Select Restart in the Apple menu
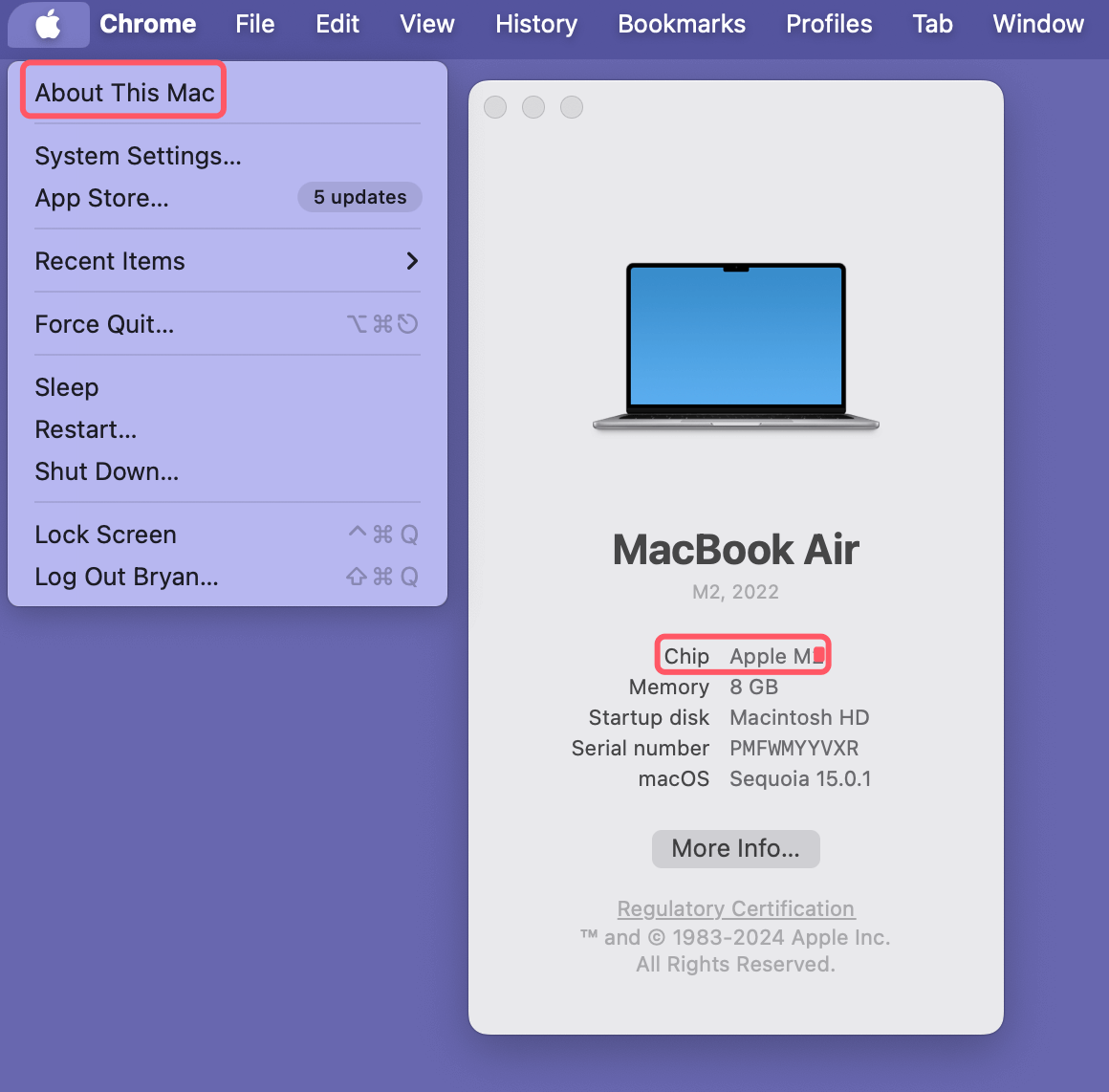The height and width of the screenshot is (1092, 1109). (86, 429)
